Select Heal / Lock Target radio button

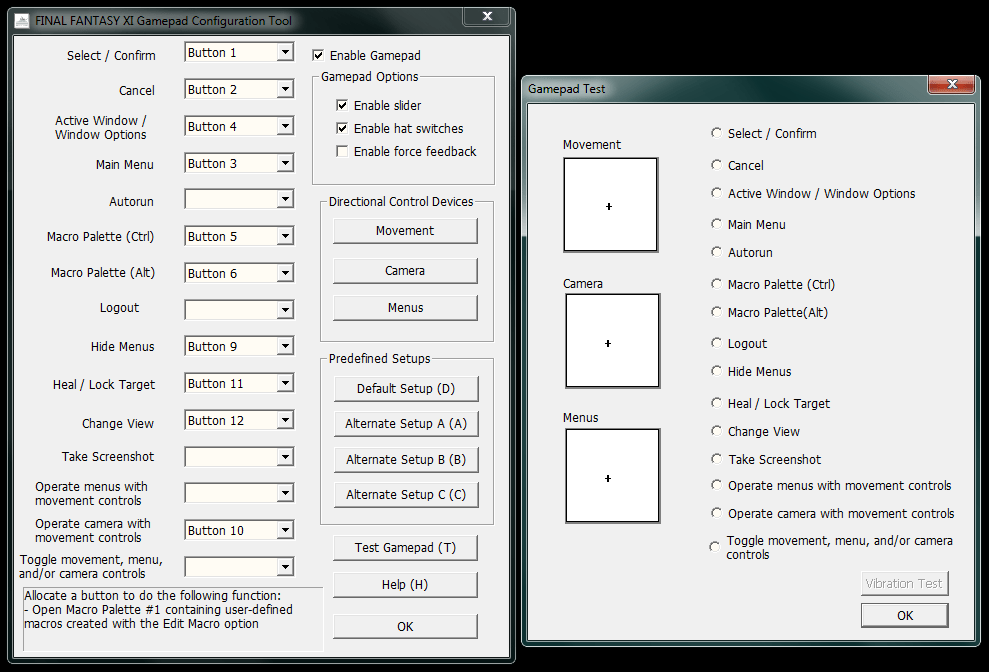pos(717,403)
